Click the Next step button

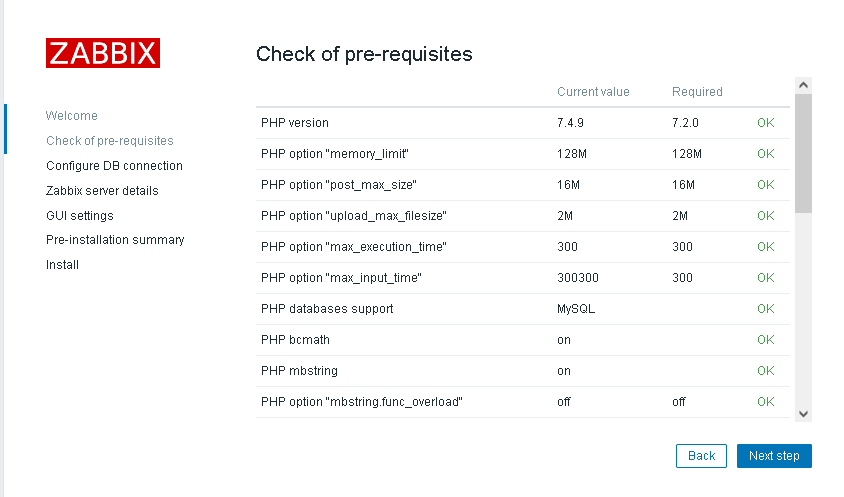tap(774, 456)
